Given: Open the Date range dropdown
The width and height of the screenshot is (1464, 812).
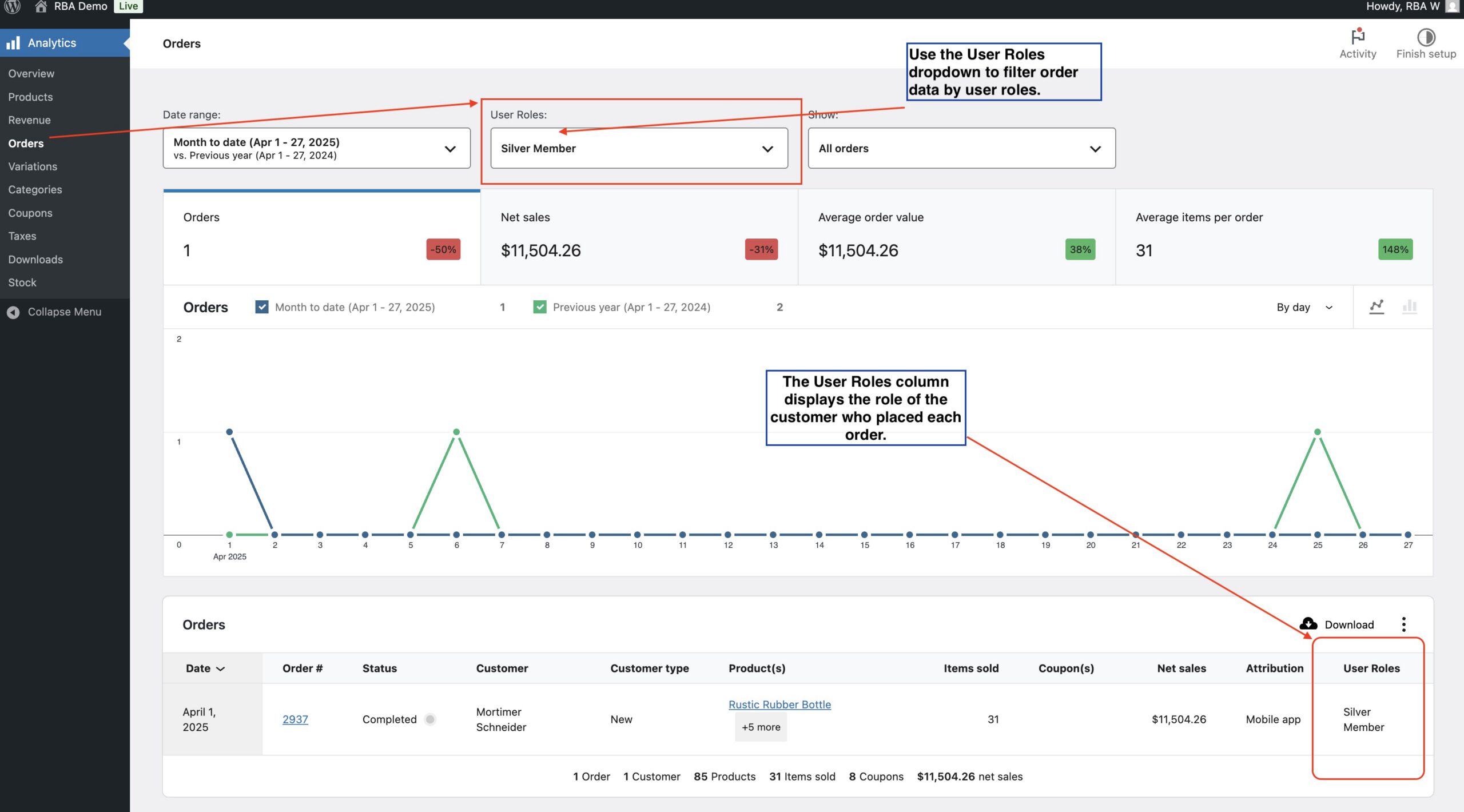Looking at the screenshot, I should (x=316, y=148).
